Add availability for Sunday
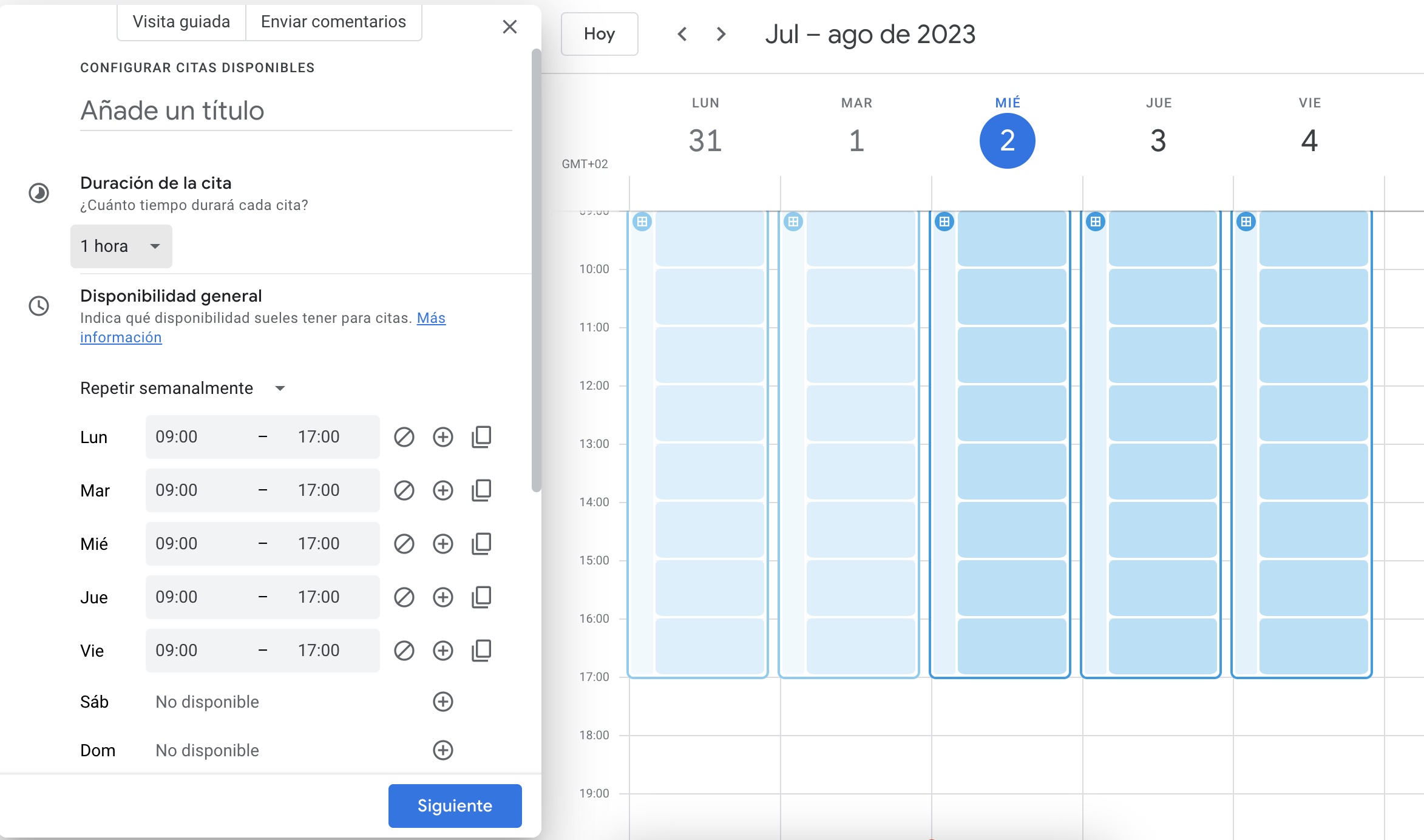Image resolution: width=1424 pixels, height=840 pixels. tap(442, 750)
